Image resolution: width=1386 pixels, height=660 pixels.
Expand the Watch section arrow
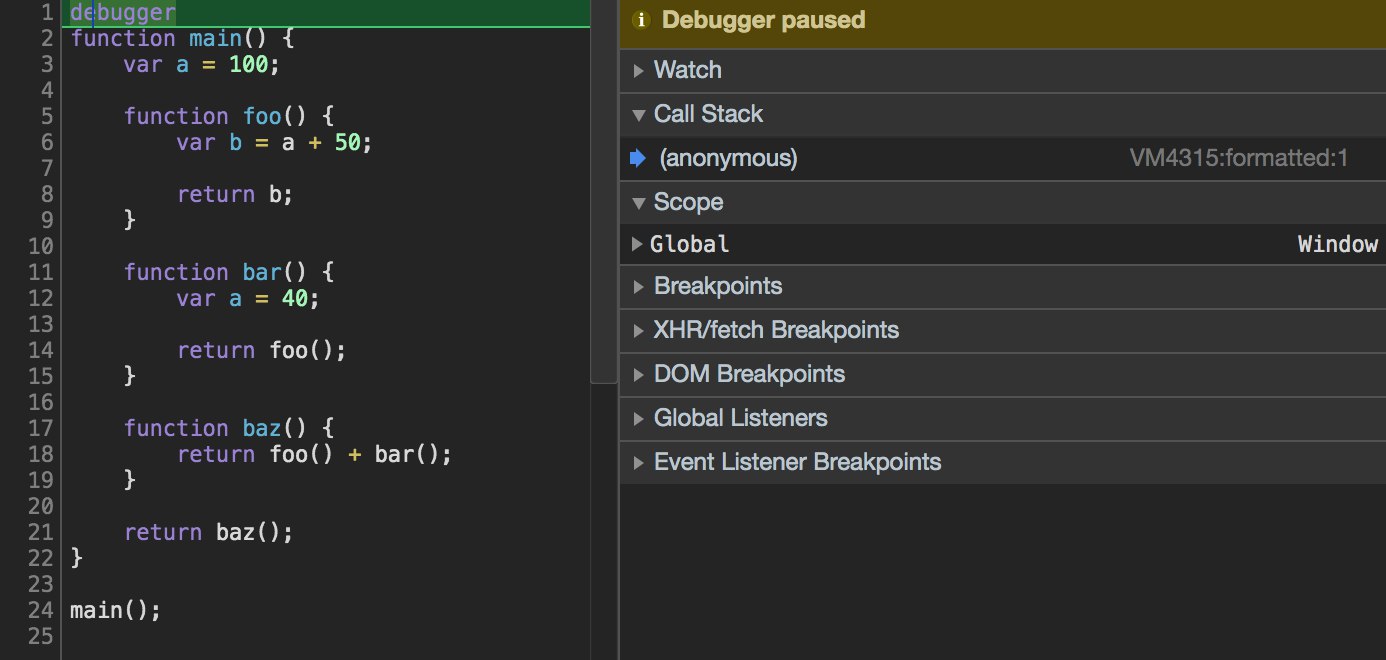point(639,71)
